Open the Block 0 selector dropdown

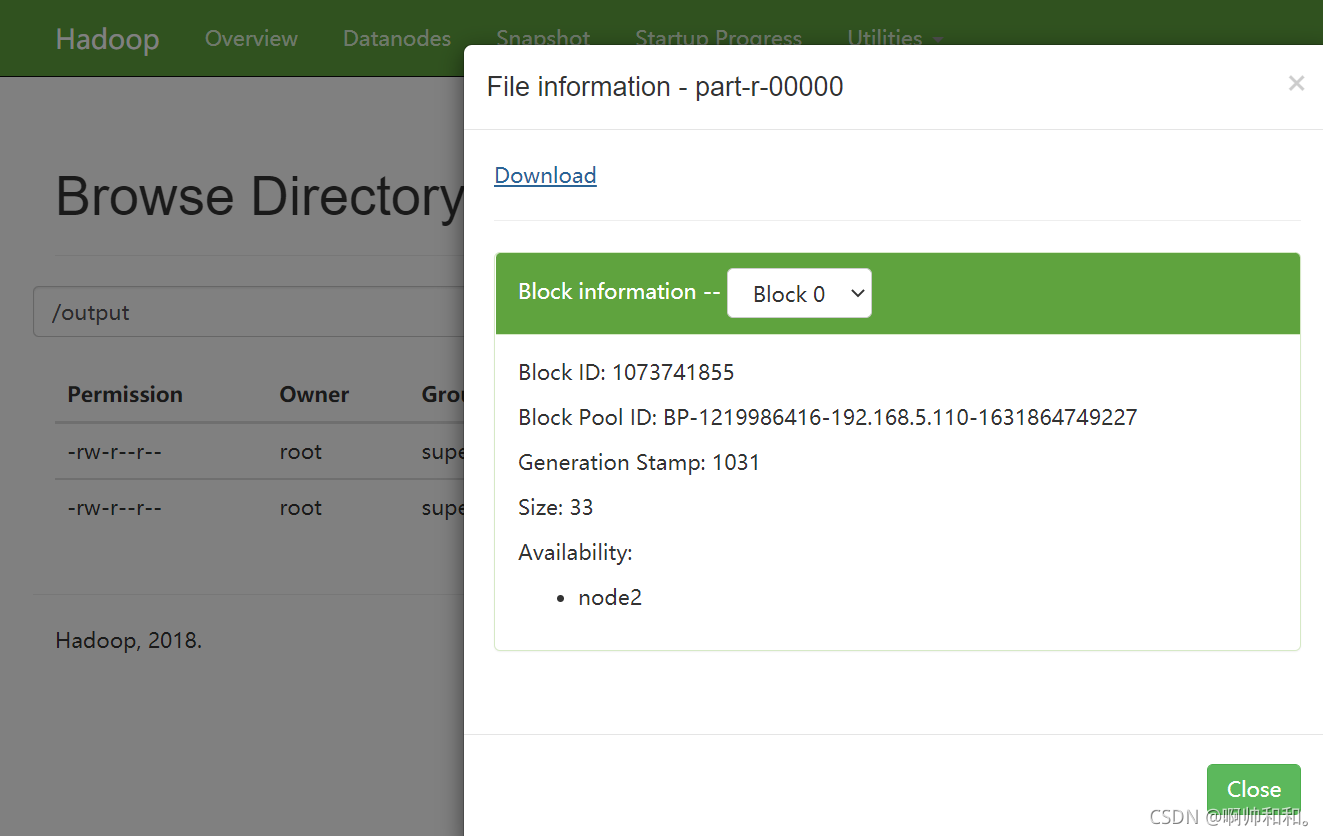coord(799,293)
